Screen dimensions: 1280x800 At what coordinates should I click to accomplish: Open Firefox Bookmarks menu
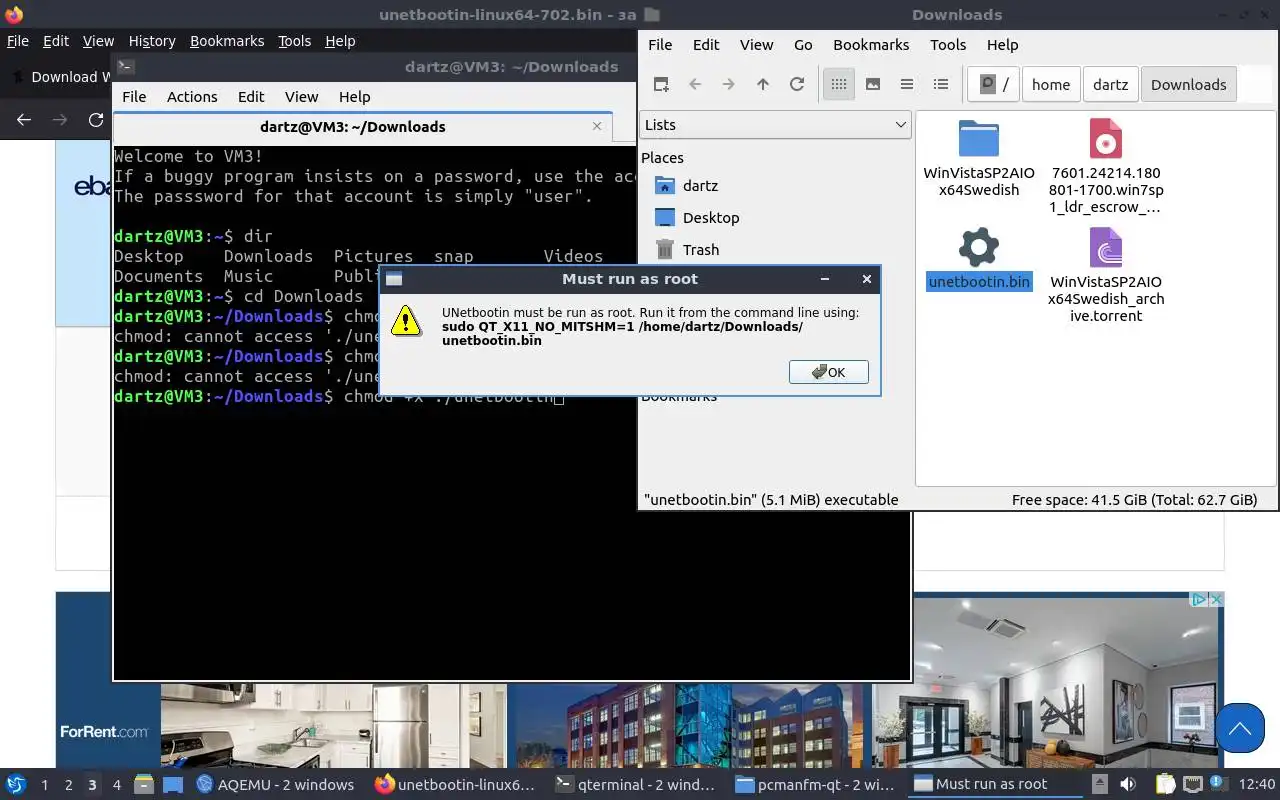(227, 41)
